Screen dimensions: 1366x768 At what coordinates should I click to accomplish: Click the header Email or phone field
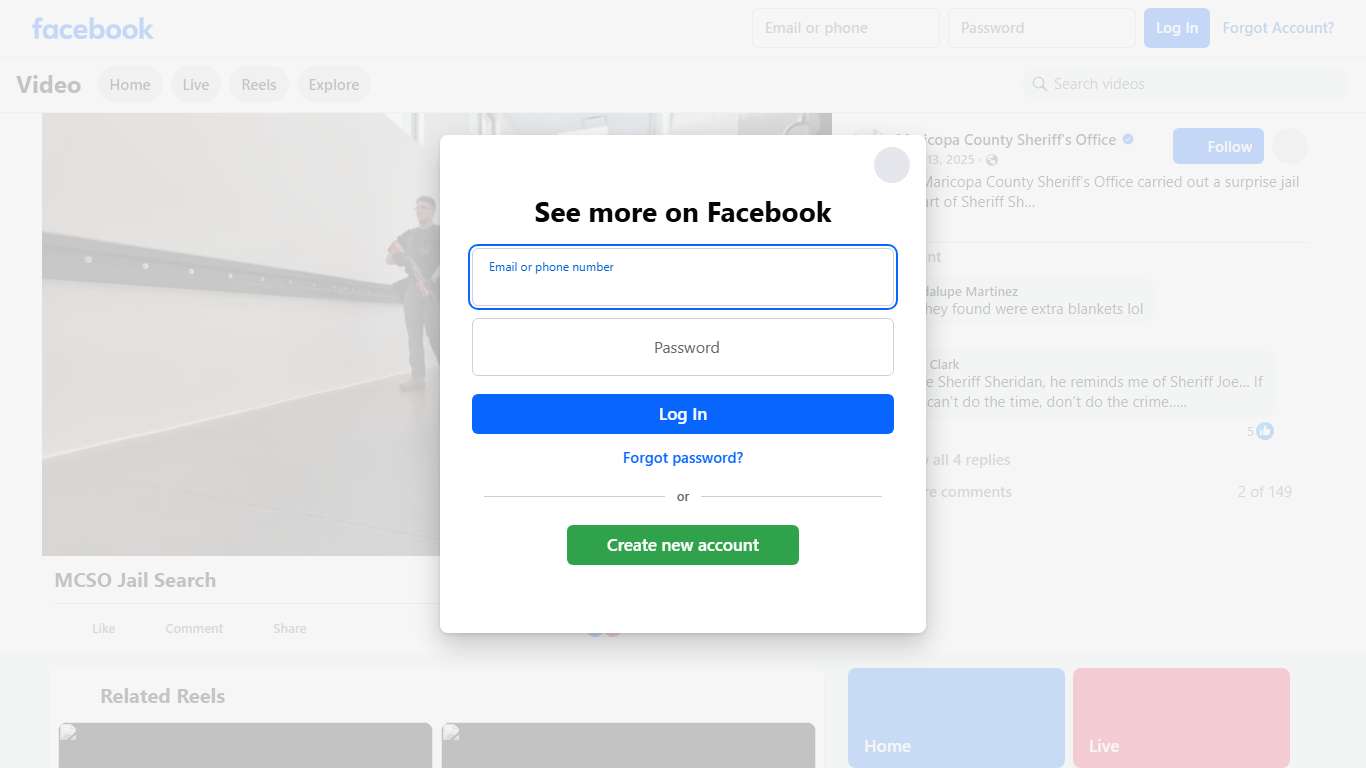point(846,28)
